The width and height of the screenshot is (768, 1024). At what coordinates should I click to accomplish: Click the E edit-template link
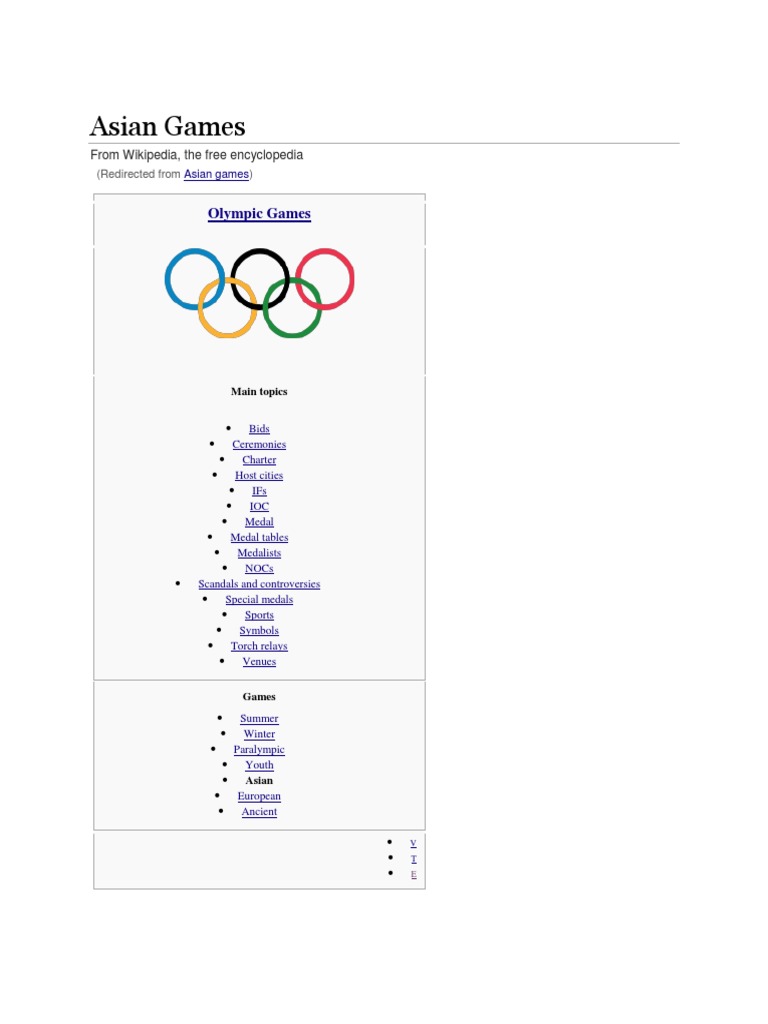tap(413, 874)
